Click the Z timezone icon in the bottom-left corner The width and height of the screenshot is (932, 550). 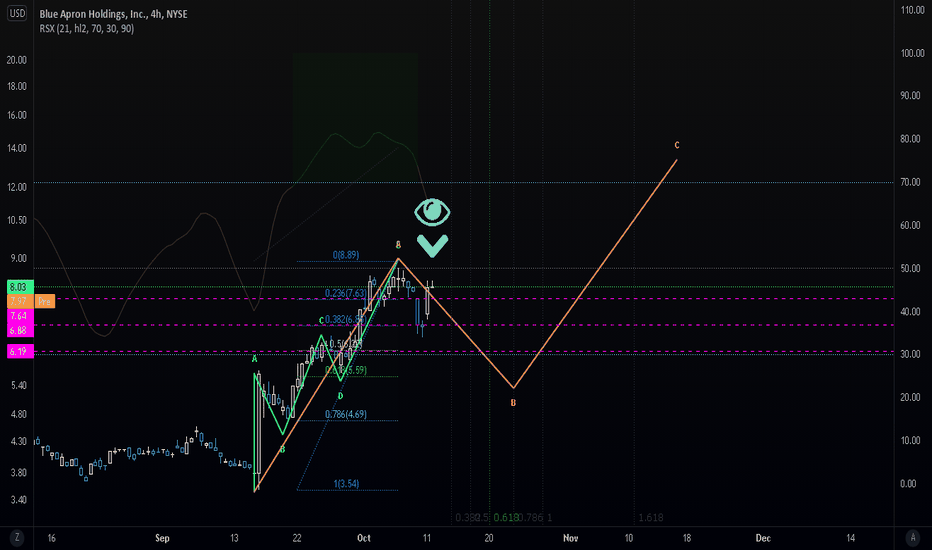17,538
